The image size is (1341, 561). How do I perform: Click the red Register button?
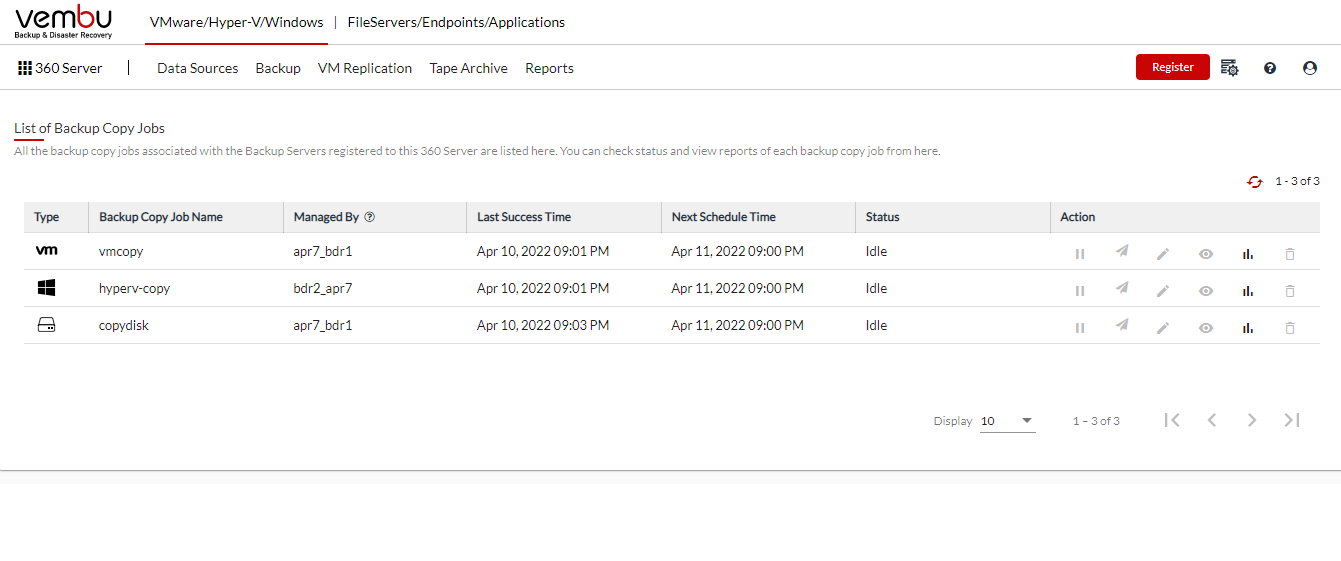click(1173, 67)
